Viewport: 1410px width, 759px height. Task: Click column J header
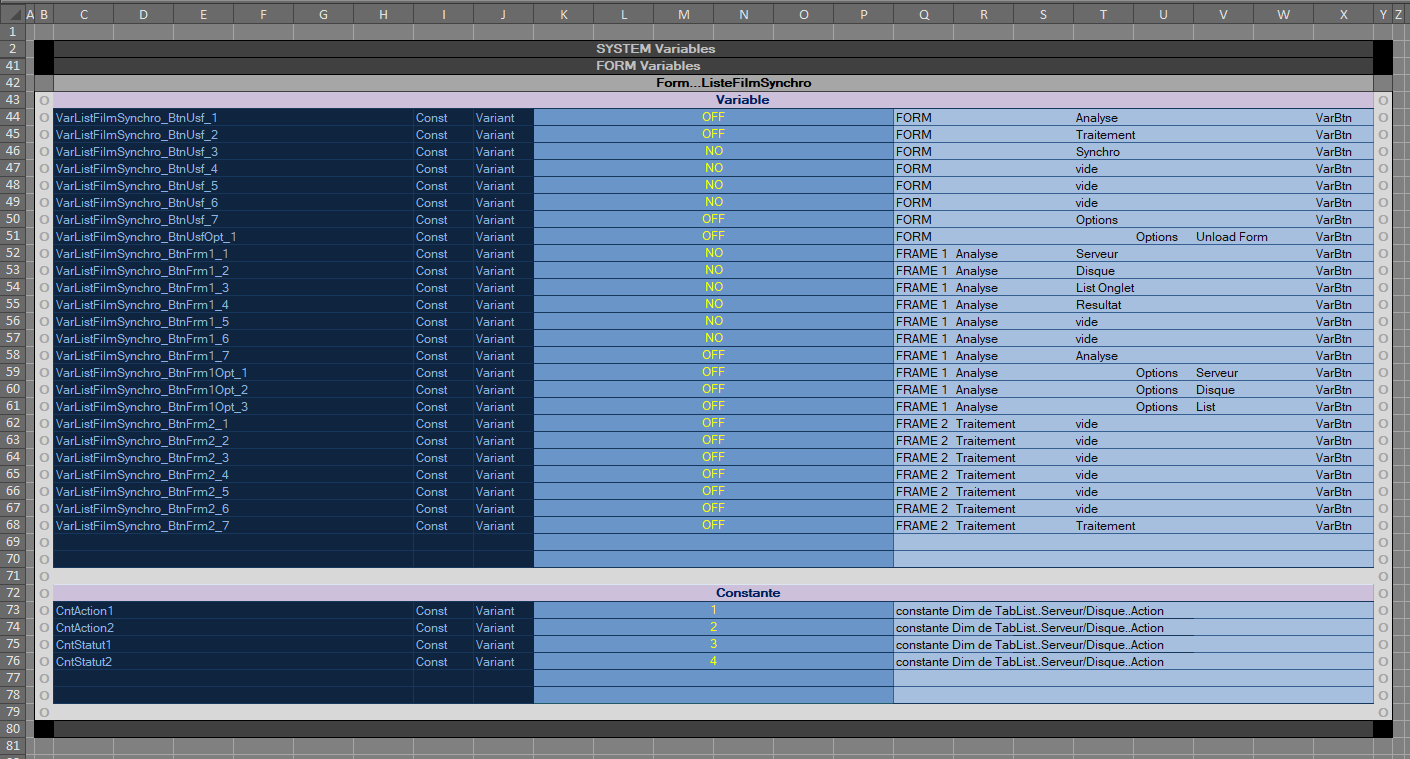[503, 14]
